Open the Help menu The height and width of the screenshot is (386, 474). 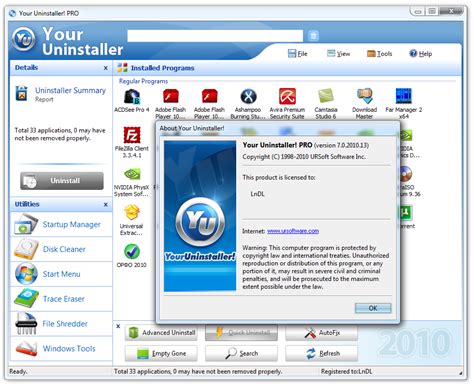click(x=421, y=54)
